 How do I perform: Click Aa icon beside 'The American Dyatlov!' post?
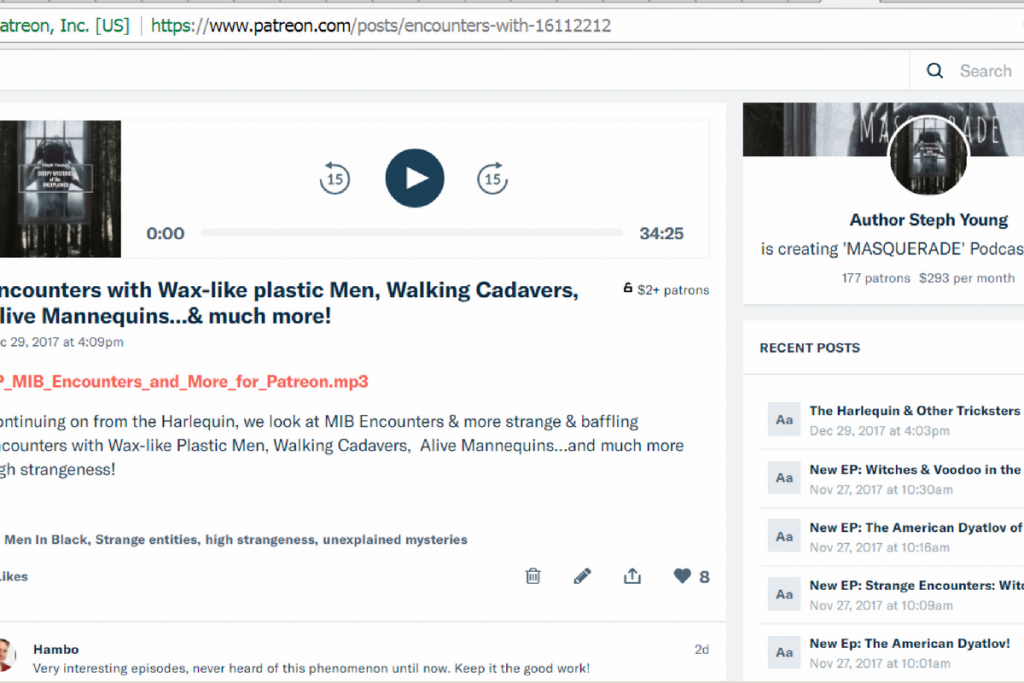784,652
